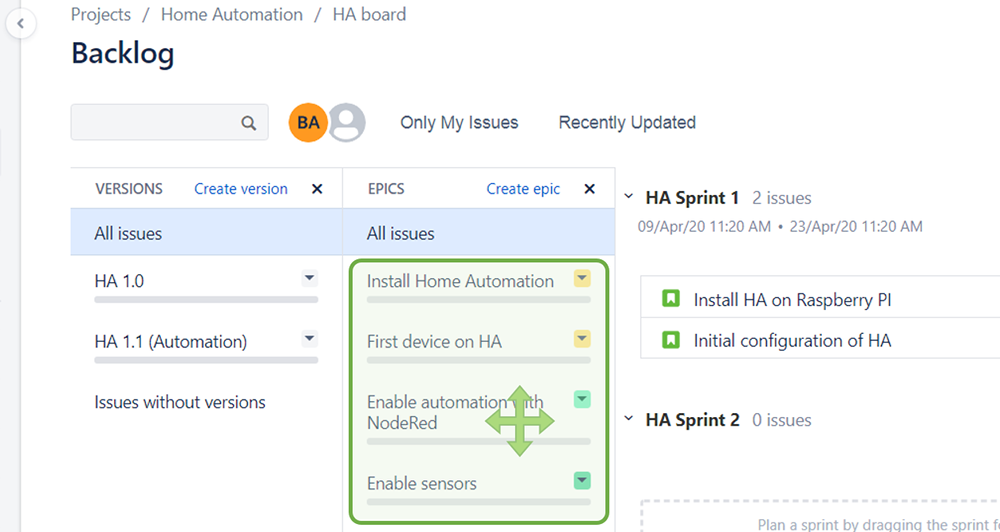The image size is (1000, 532).
Task: Open the HA 1.0 version dropdown
Action: point(309,279)
